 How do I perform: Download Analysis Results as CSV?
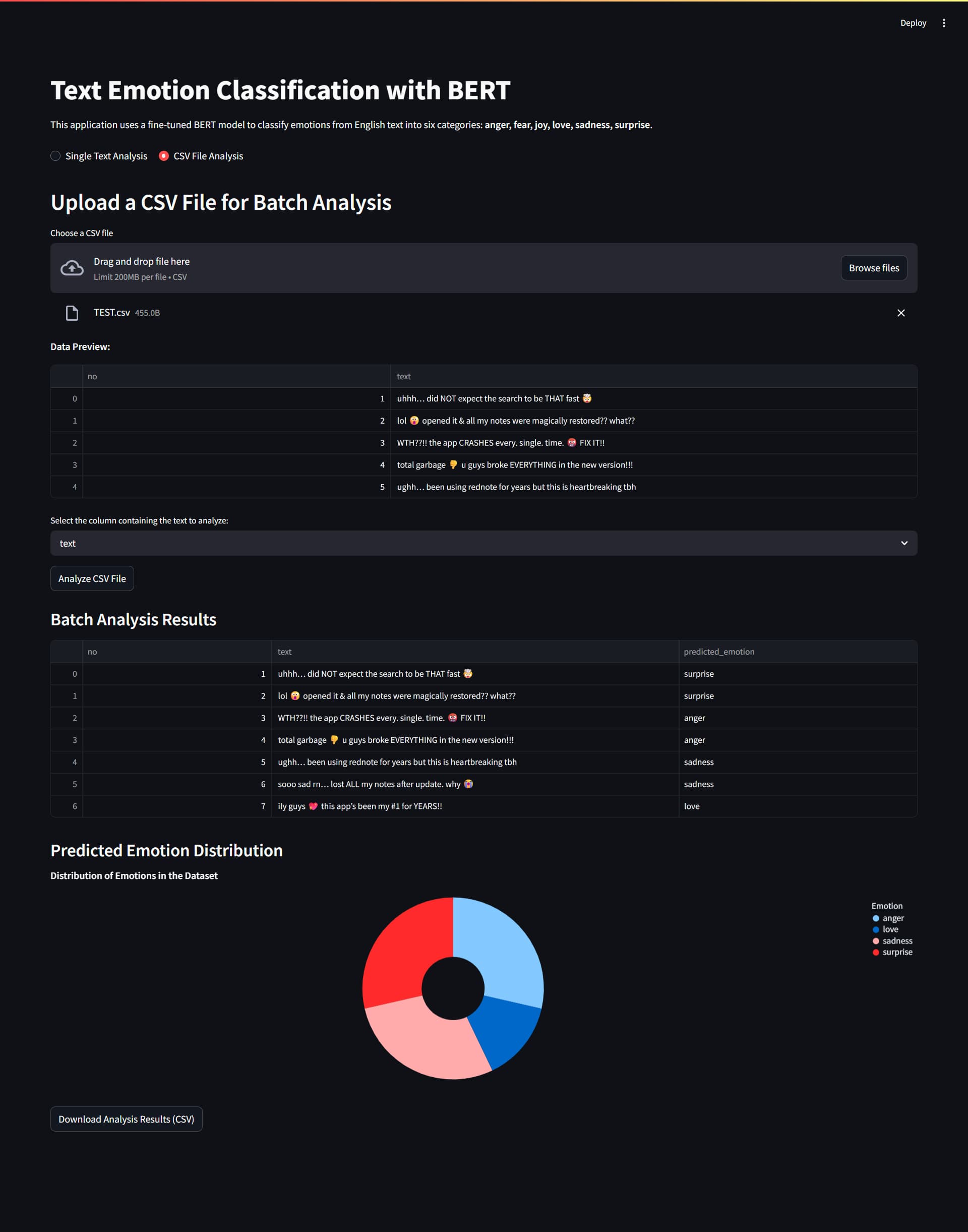pos(127,1119)
